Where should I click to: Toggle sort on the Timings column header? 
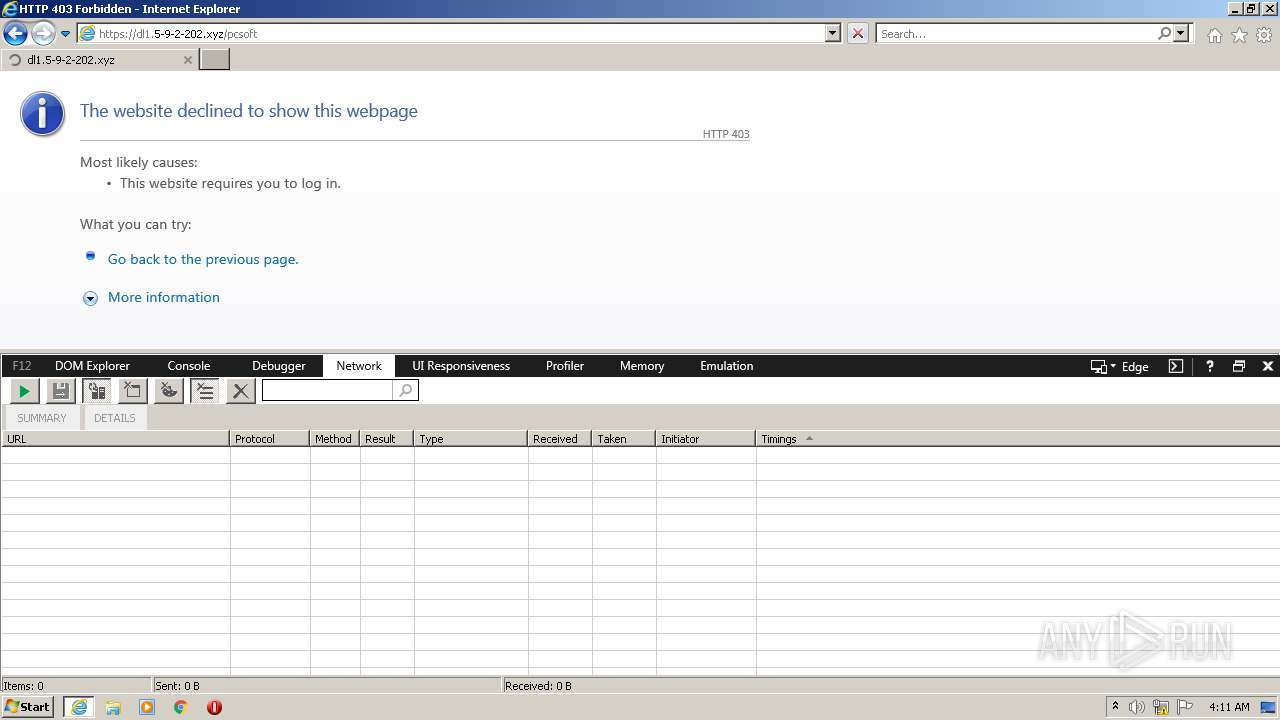[1018, 439]
